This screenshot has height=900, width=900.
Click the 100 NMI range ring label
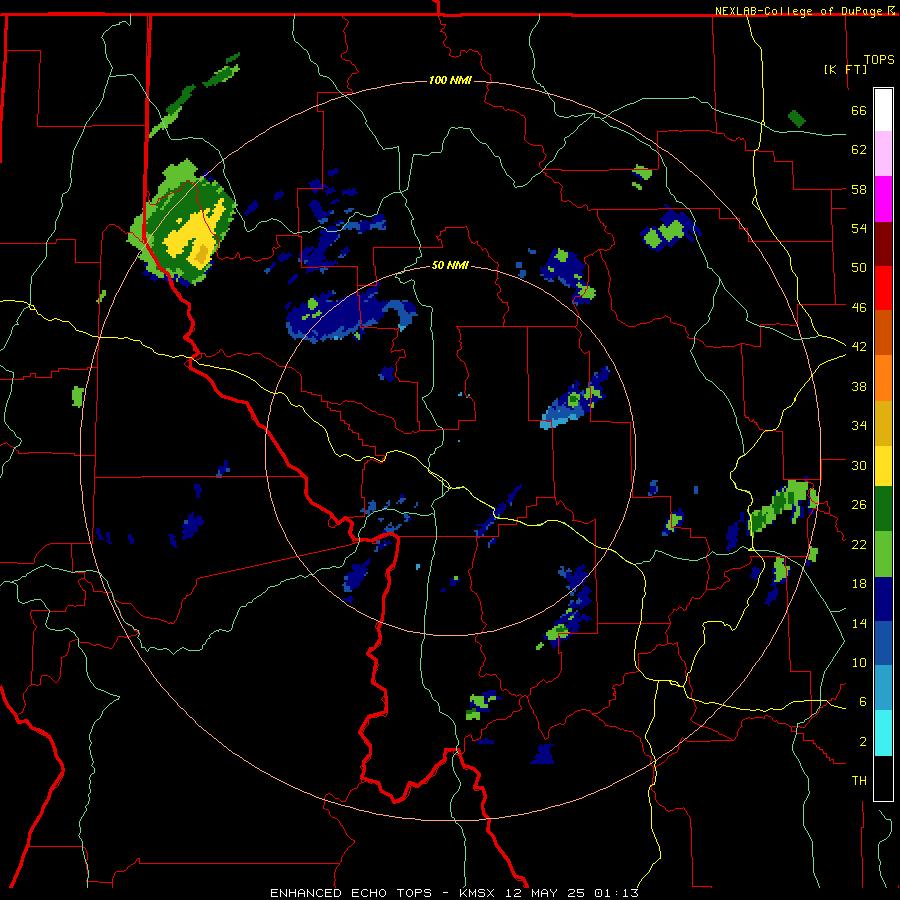tap(450, 80)
